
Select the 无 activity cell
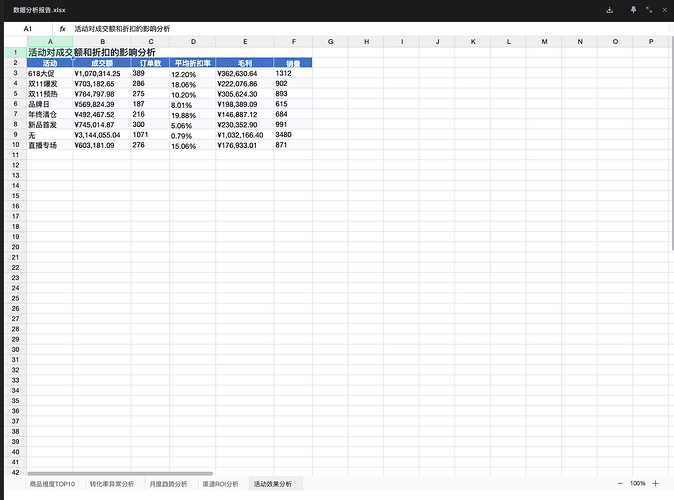(x=50, y=135)
